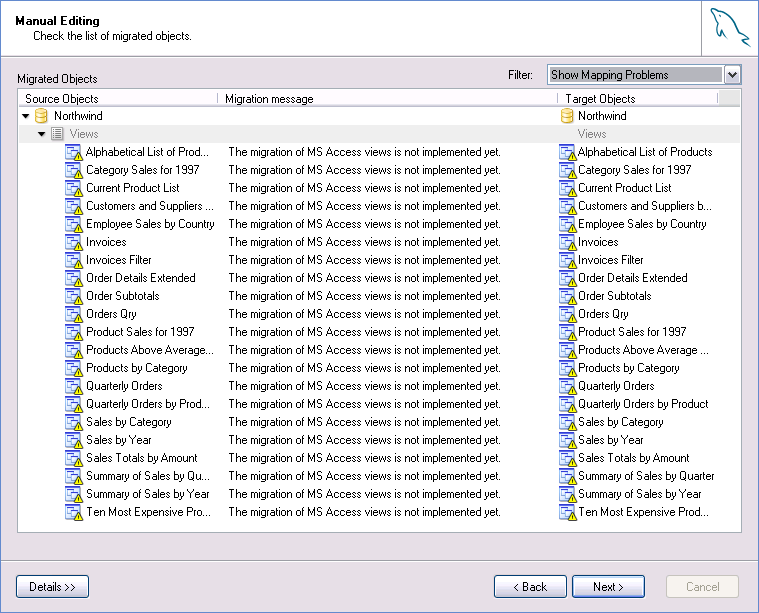Click the view icon beside source Orders Qry
759x613 pixels.
tap(74, 314)
